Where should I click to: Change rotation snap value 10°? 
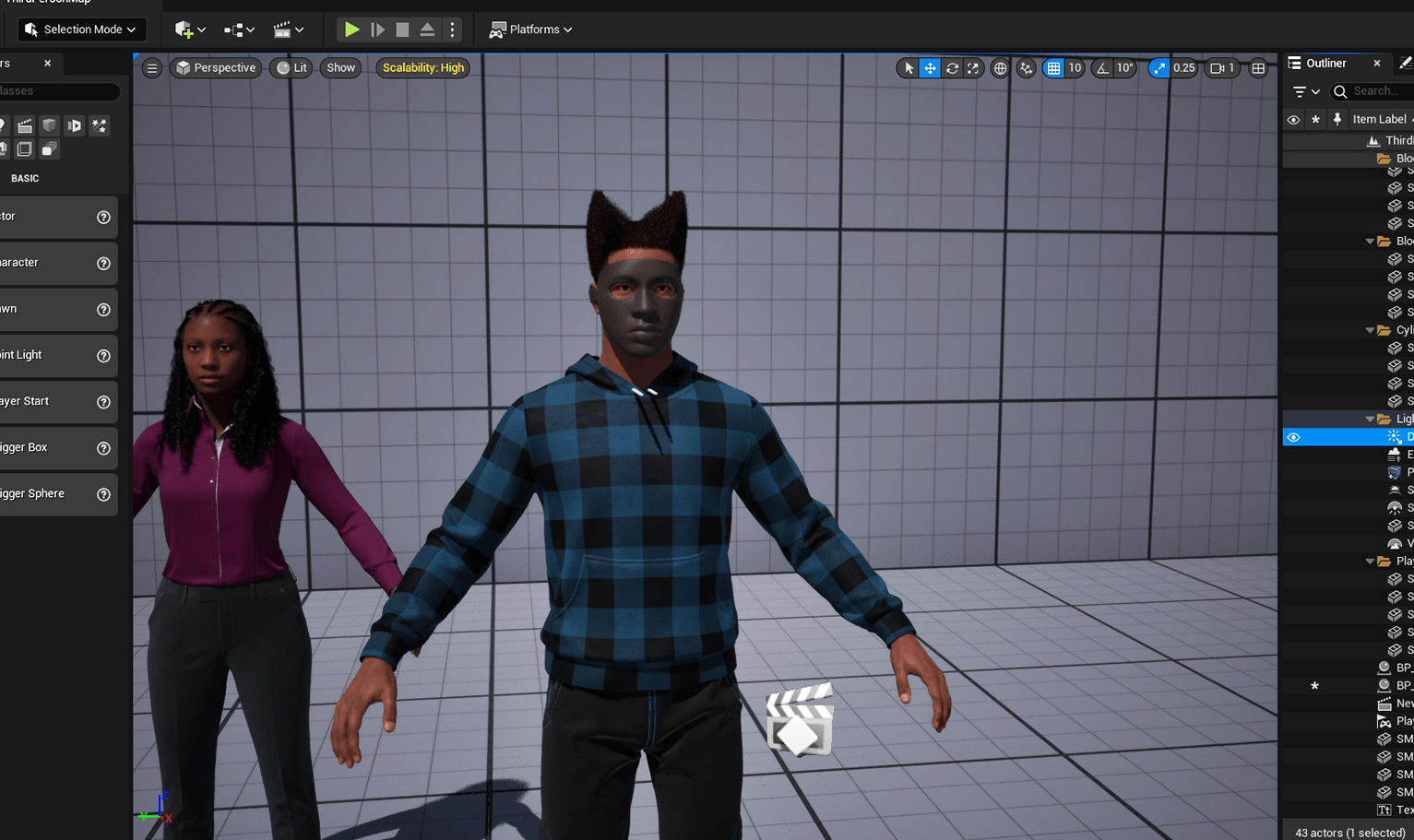(x=1125, y=68)
